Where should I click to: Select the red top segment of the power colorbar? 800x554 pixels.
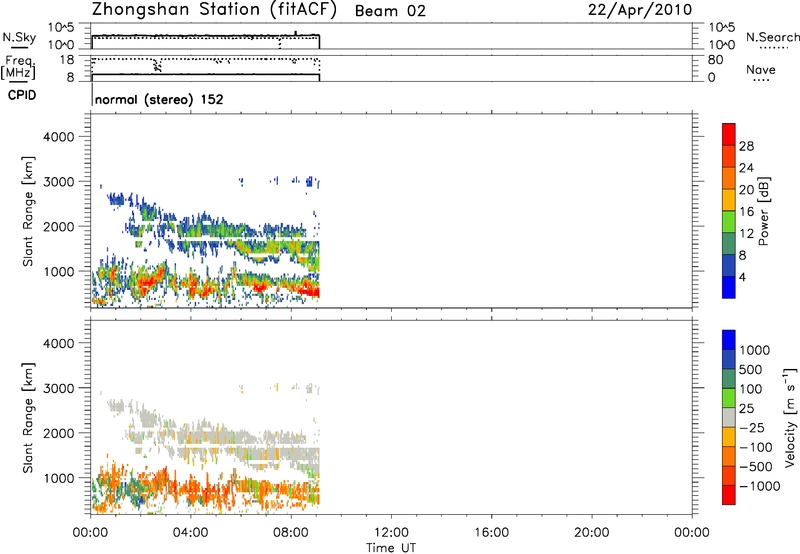coord(729,135)
